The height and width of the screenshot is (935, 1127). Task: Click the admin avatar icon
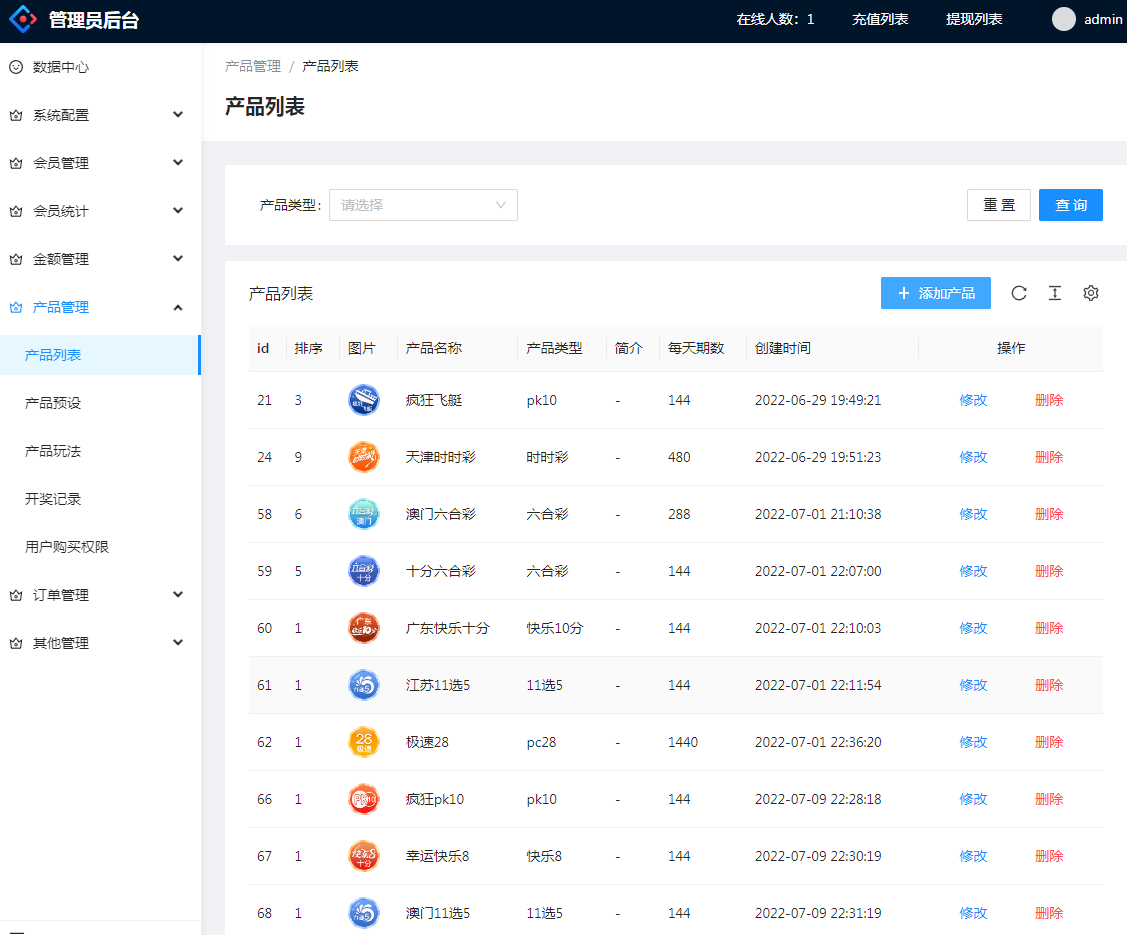point(1064,19)
